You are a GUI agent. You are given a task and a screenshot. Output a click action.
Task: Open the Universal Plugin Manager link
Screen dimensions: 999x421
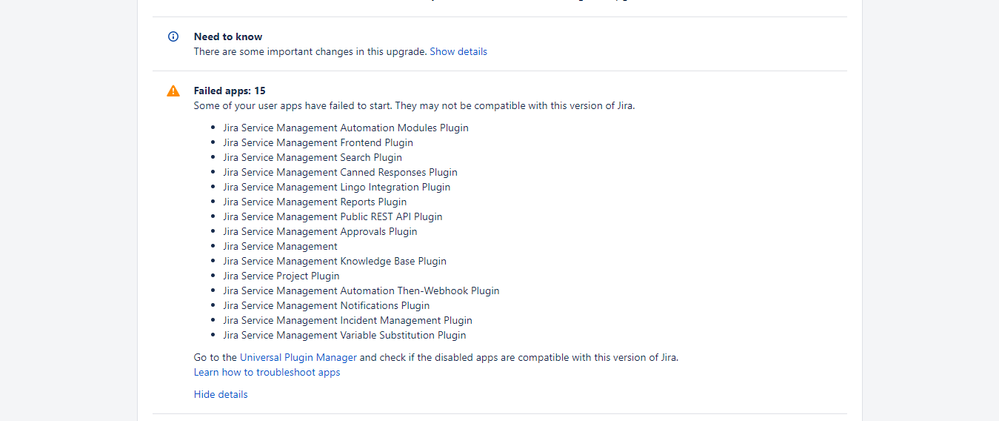pyautogui.click(x=298, y=357)
